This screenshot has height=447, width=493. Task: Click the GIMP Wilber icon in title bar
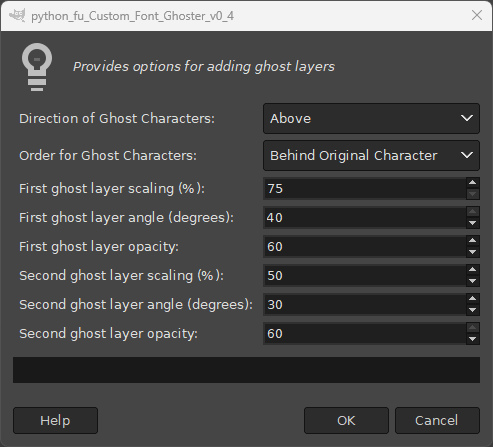tap(17, 15)
